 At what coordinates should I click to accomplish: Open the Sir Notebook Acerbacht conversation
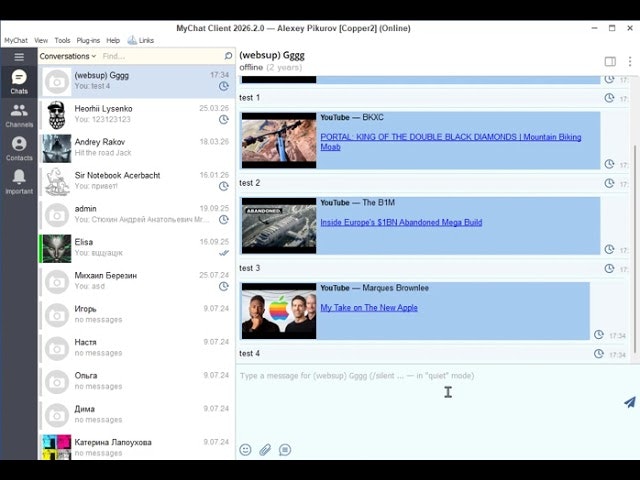pyautogui.click(x=137, y=182)
